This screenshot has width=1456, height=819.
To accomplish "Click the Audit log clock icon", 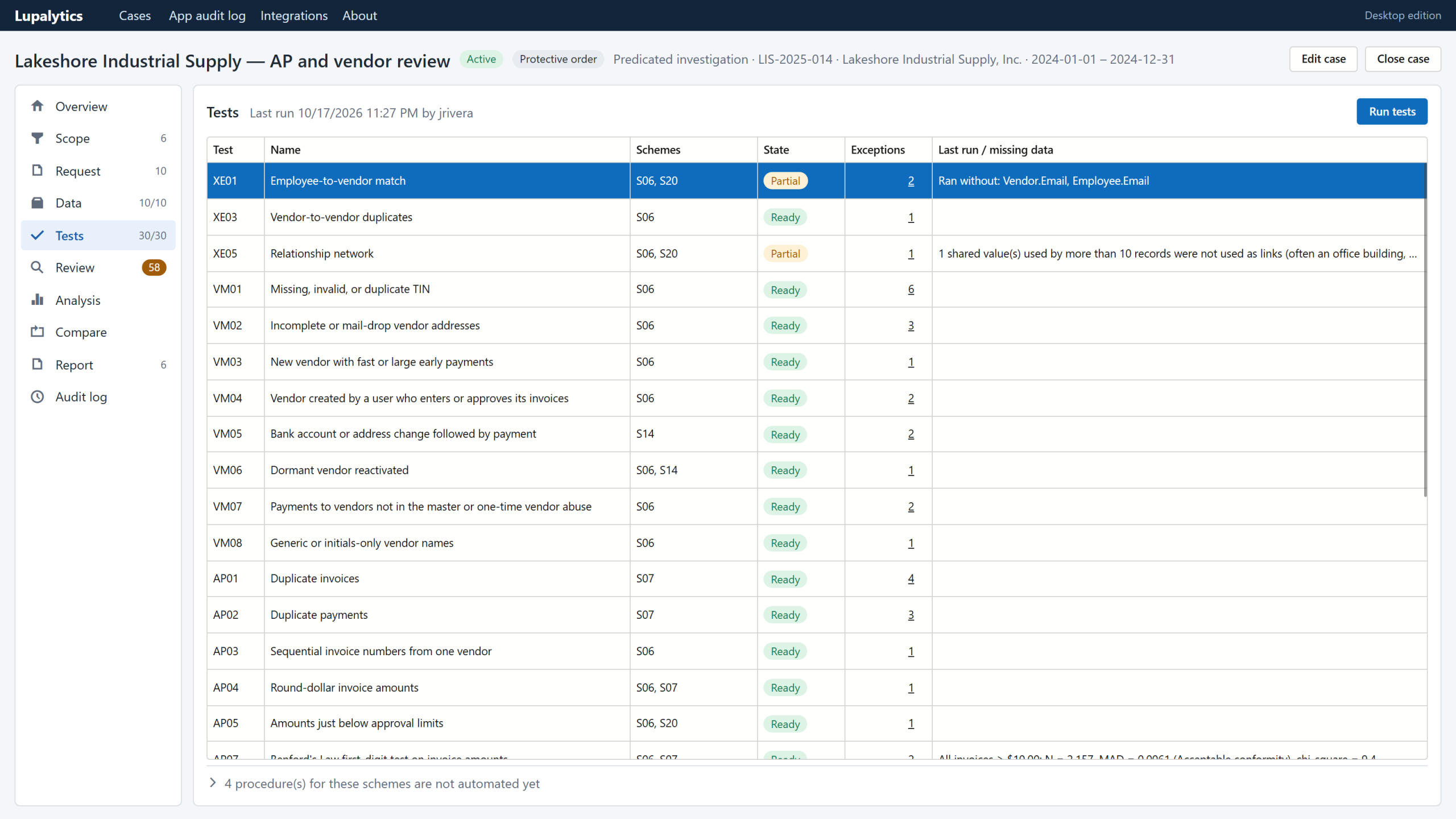I will pos(37,396).
